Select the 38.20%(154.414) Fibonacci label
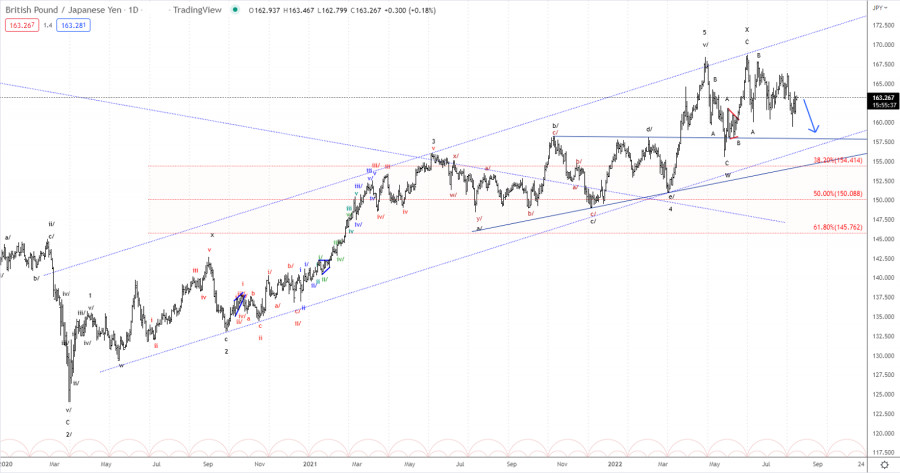 pos(838,160)
